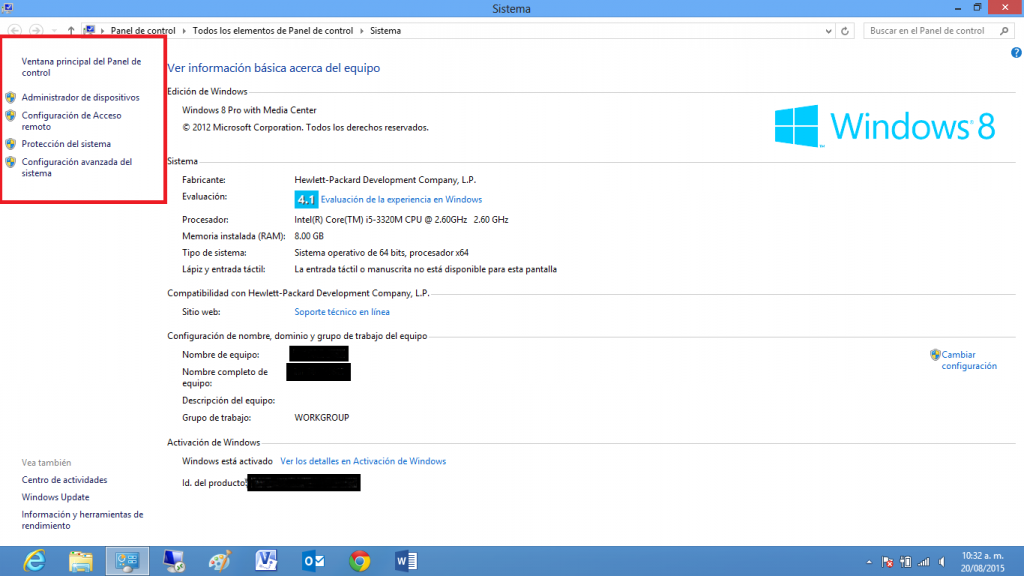Image resolution: width=1024 pixels, height=576 pixels.
Task: Click the heading Ver información básica acerca del equipo
Action: (x=274, y=68)
